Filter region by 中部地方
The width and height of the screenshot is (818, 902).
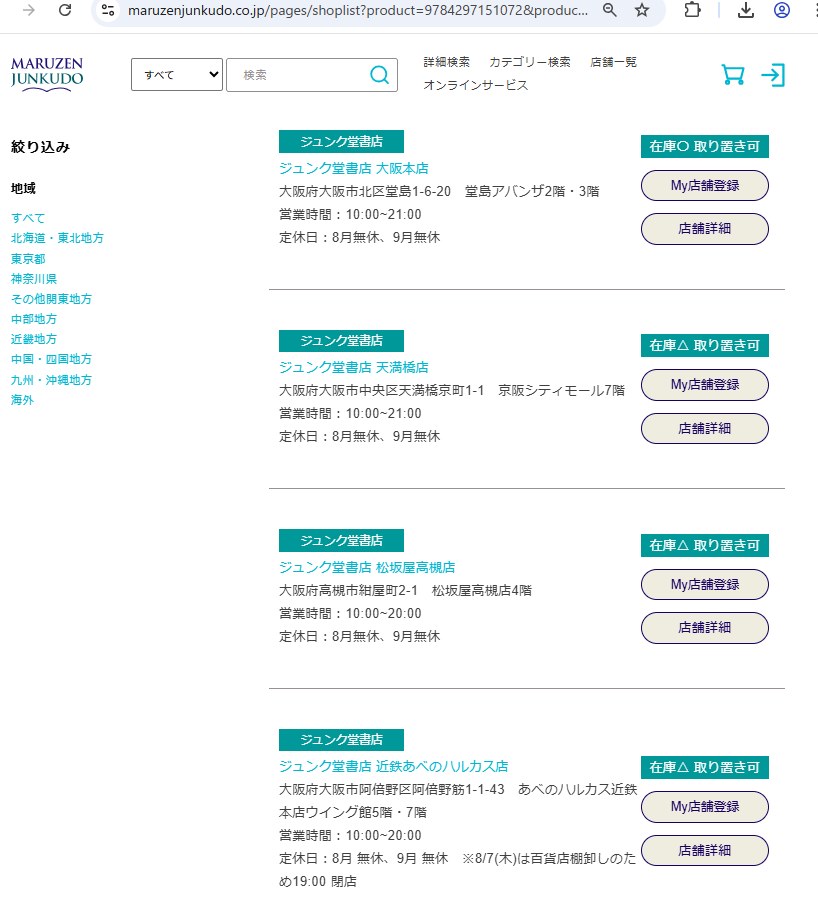33,319
